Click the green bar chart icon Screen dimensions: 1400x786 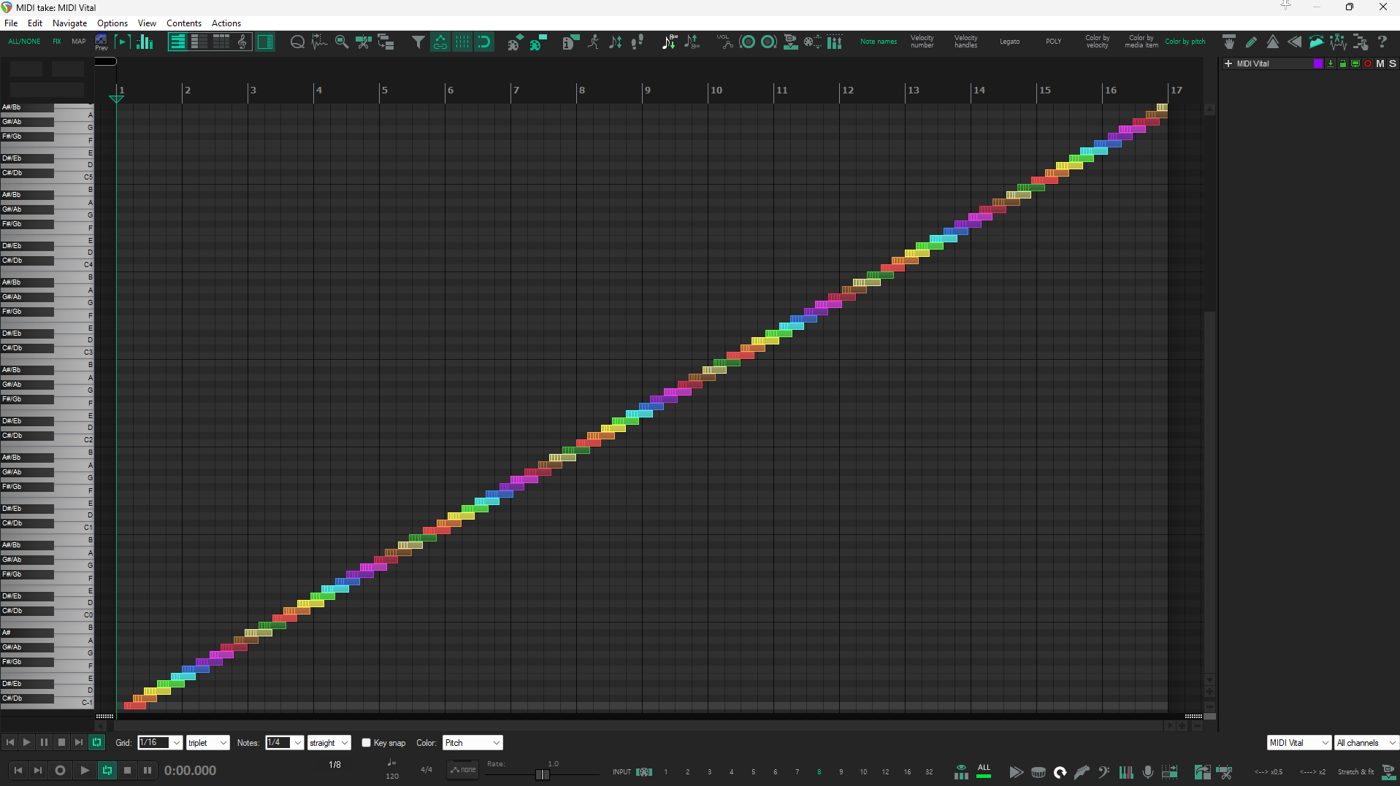[x=145, y=42]
